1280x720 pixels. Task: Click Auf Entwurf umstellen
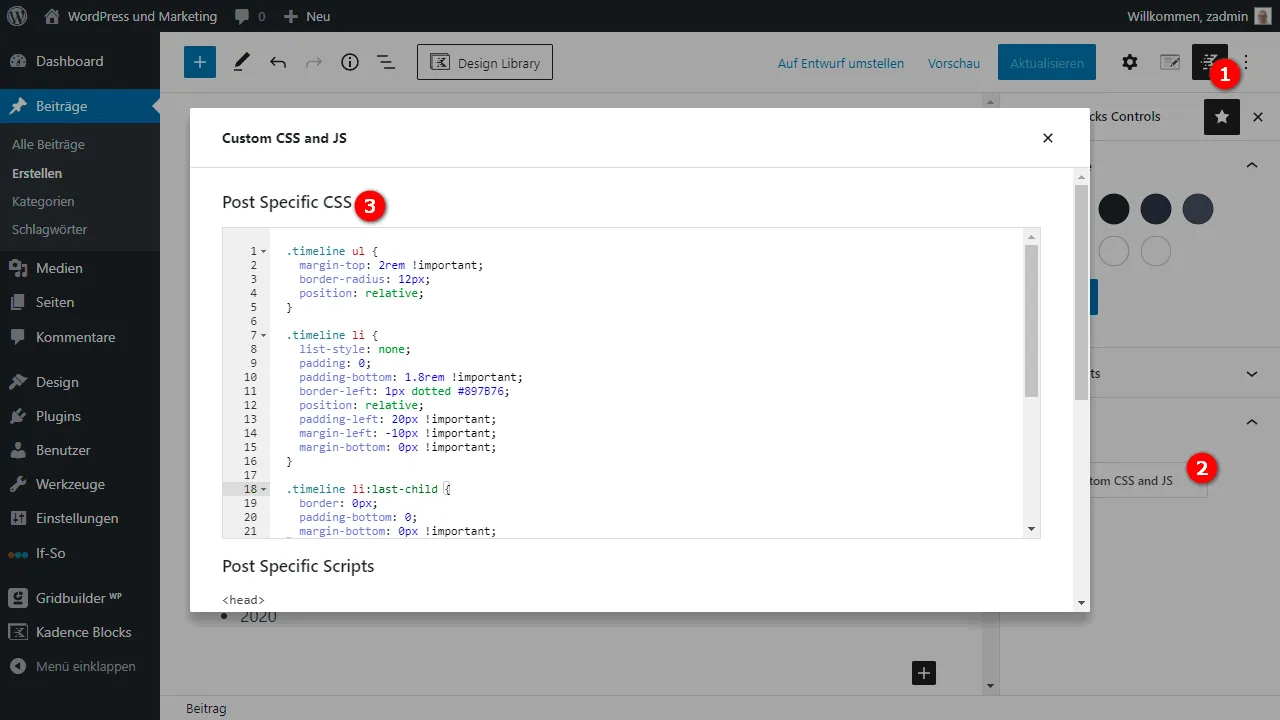point(841,63)
